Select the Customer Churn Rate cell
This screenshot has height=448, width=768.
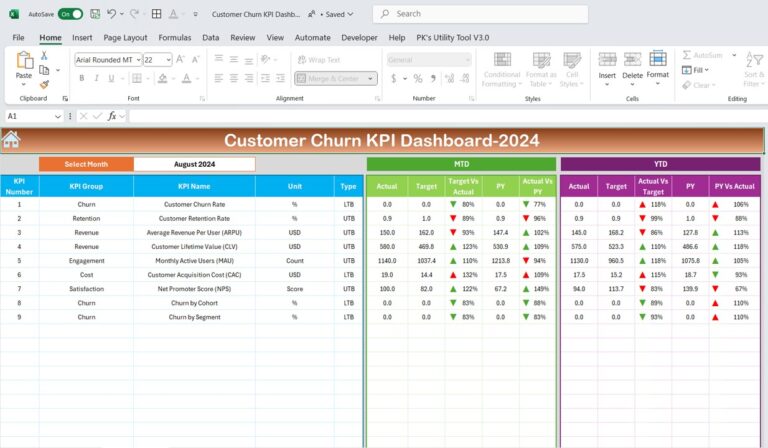pyautogui.click(x=194, y=204)
